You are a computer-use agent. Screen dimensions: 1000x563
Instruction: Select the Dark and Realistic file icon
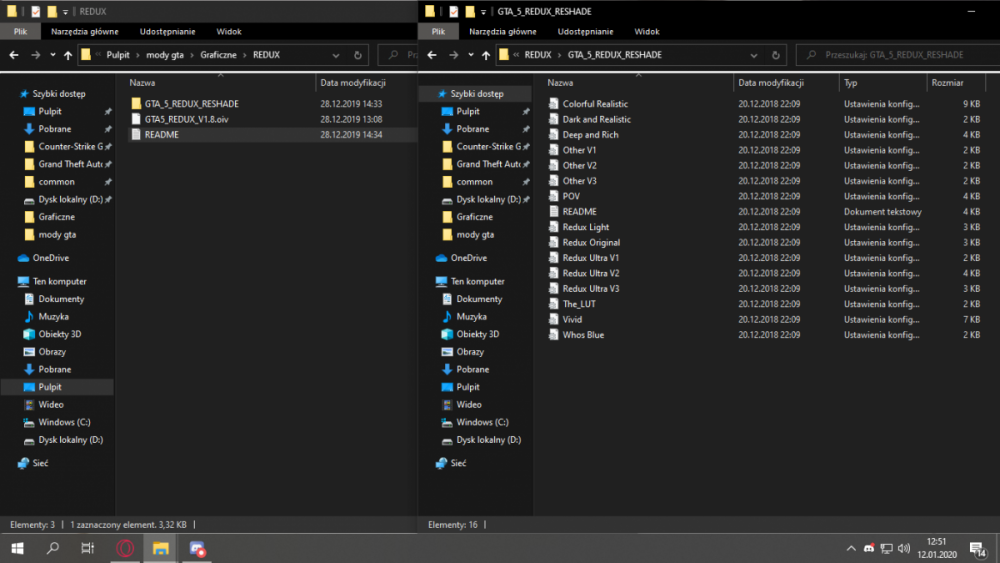554,119
